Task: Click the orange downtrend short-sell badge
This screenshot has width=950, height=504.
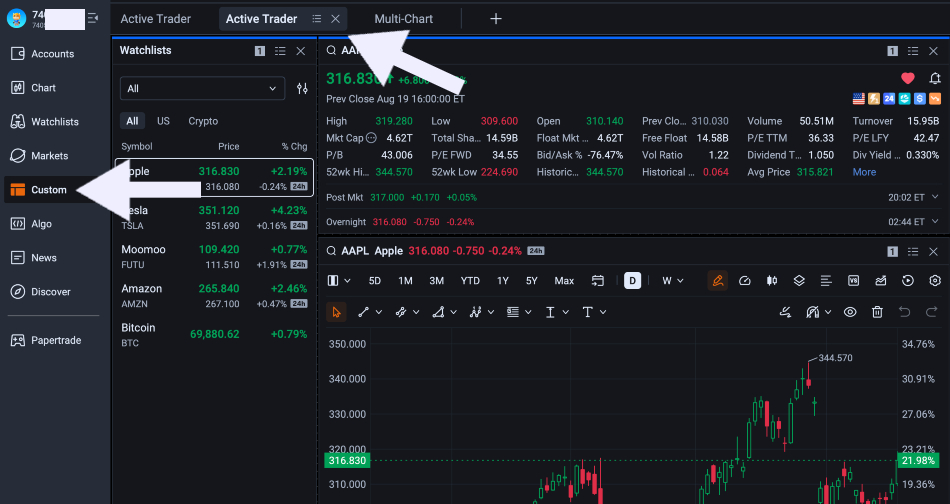Action: [x=935, y=99]
